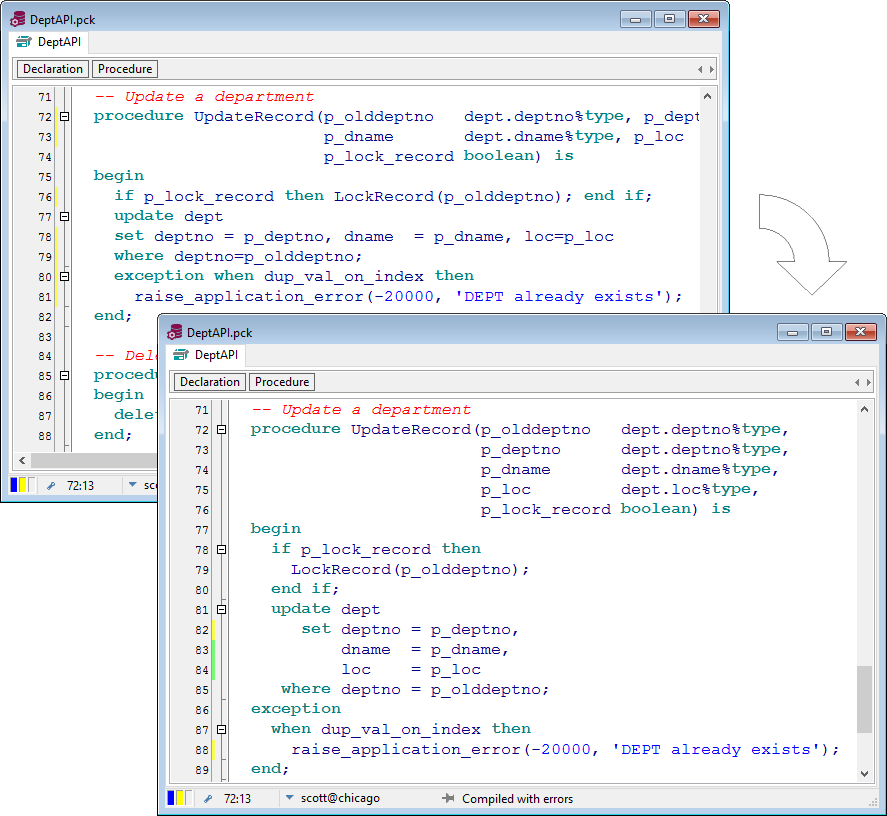Click the vertical scrollbar thumb in the front window
This screenshot has width=887, height=816.
point(864,699)
